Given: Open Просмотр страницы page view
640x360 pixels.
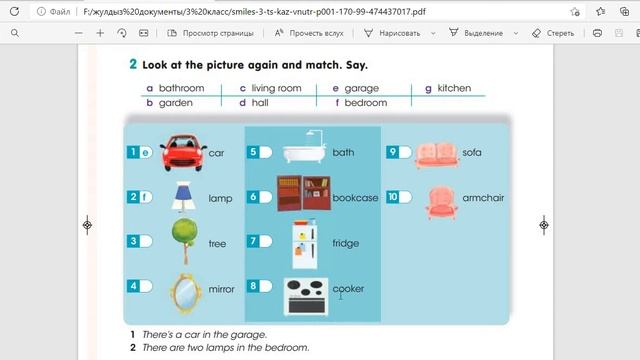Looking at the screenshot, I should [x=211, y=33].
